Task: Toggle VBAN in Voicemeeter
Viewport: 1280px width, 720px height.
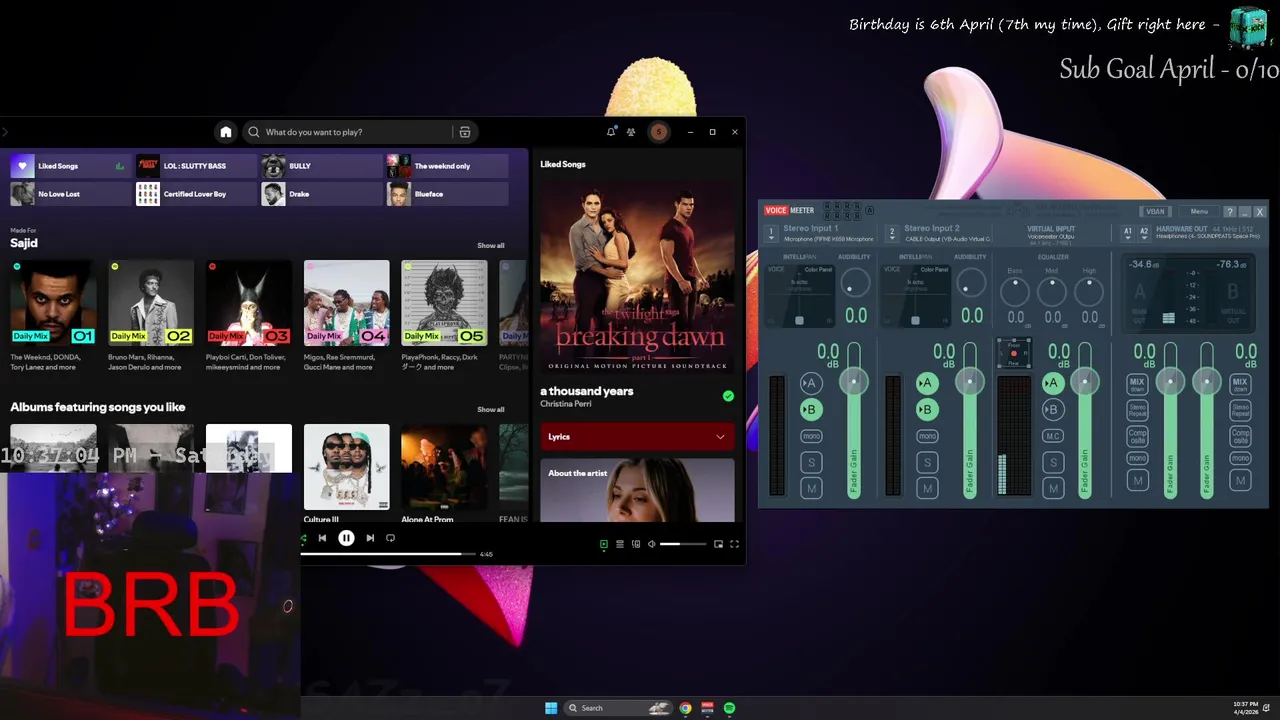Action: tap(1155, 211)
